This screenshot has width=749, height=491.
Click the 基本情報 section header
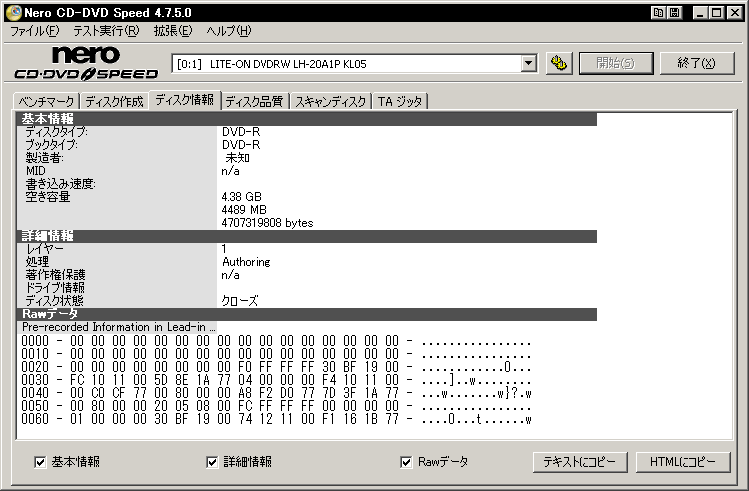coord(307,119)
